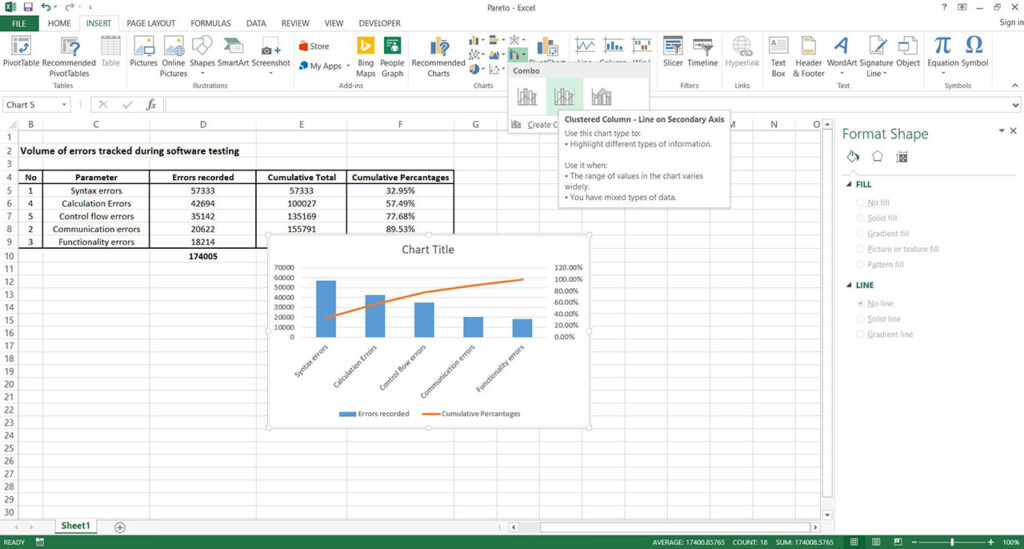Select Clustered Column - Line on Secondary Axis

[x=564, y=97]
